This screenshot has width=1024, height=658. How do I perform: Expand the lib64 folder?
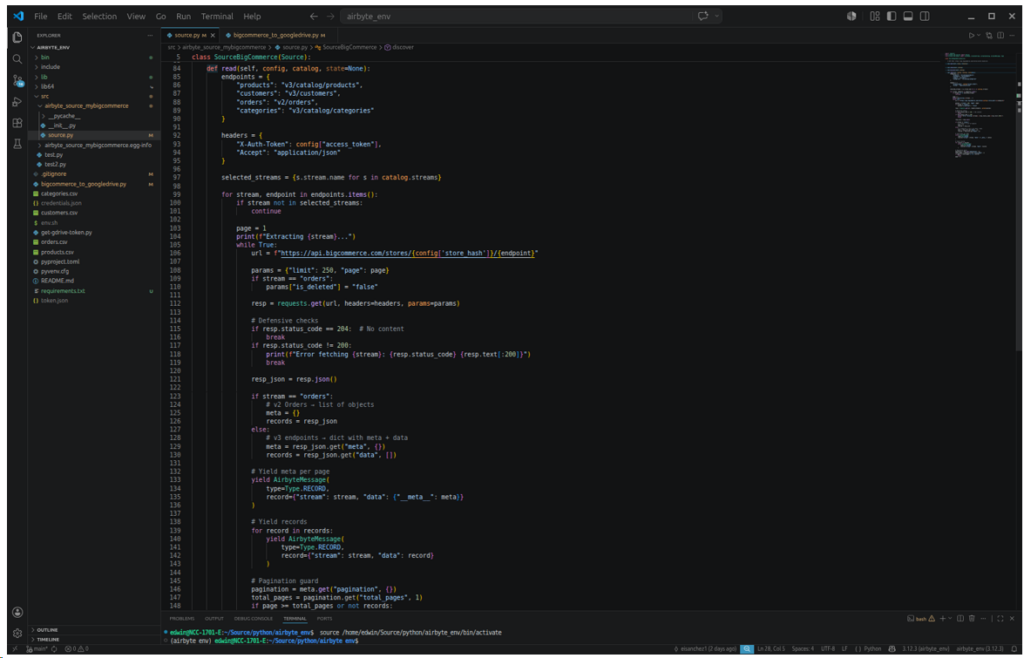pyautogui.click(x=94, y=86)
